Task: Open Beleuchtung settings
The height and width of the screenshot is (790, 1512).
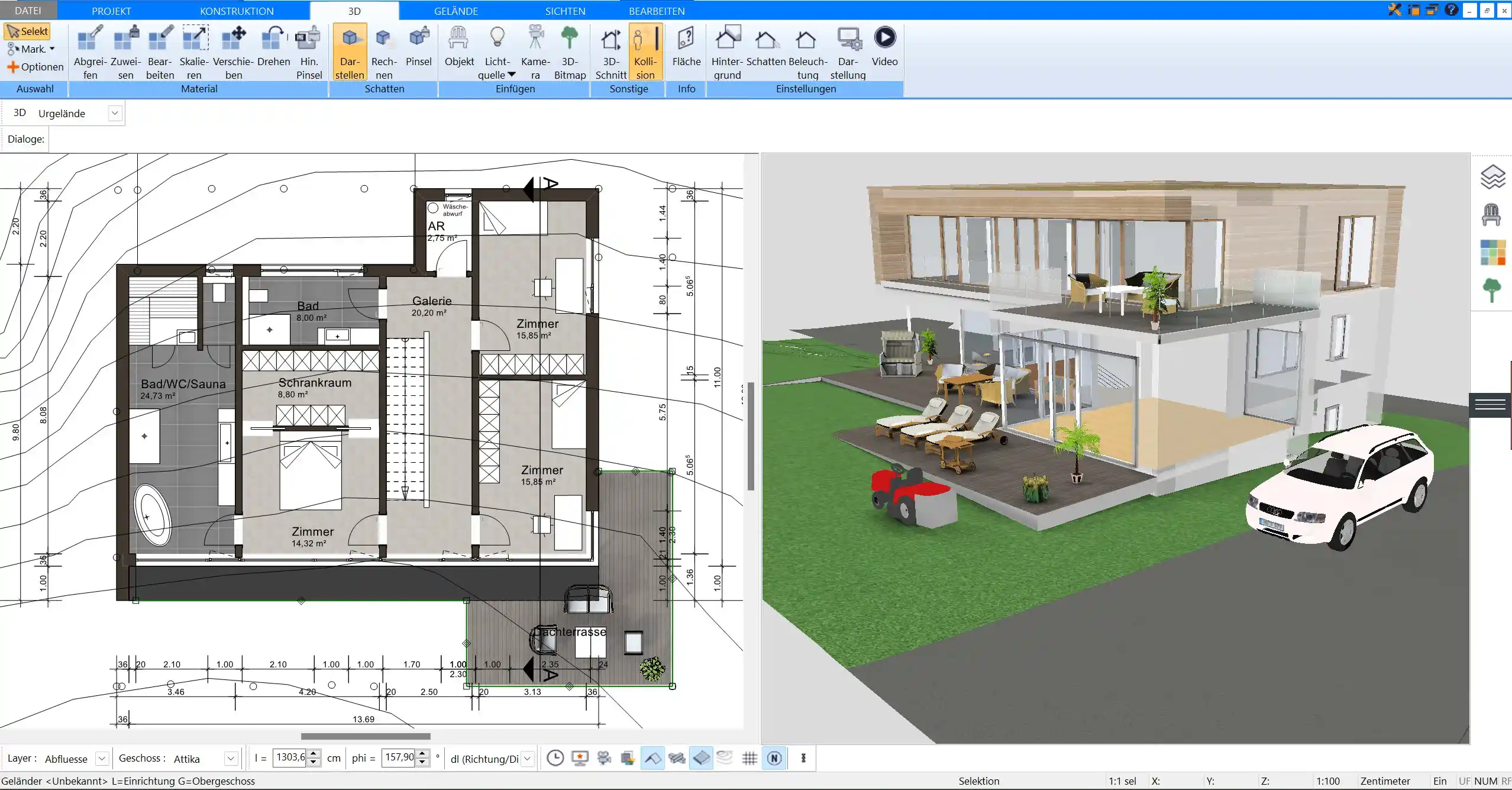Action: (x=807, y=52)
